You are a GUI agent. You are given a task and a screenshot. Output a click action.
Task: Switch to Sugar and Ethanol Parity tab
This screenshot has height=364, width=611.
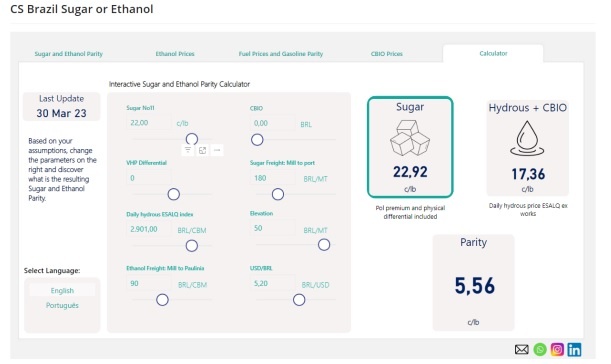click(69, 54)
